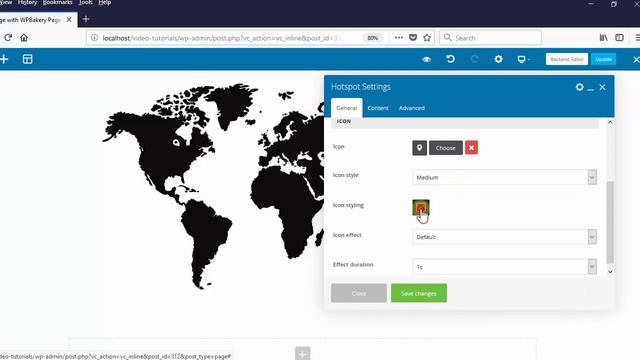Open a new browser tab
Viewport: 640px width, 360px height.
point(86,19)
